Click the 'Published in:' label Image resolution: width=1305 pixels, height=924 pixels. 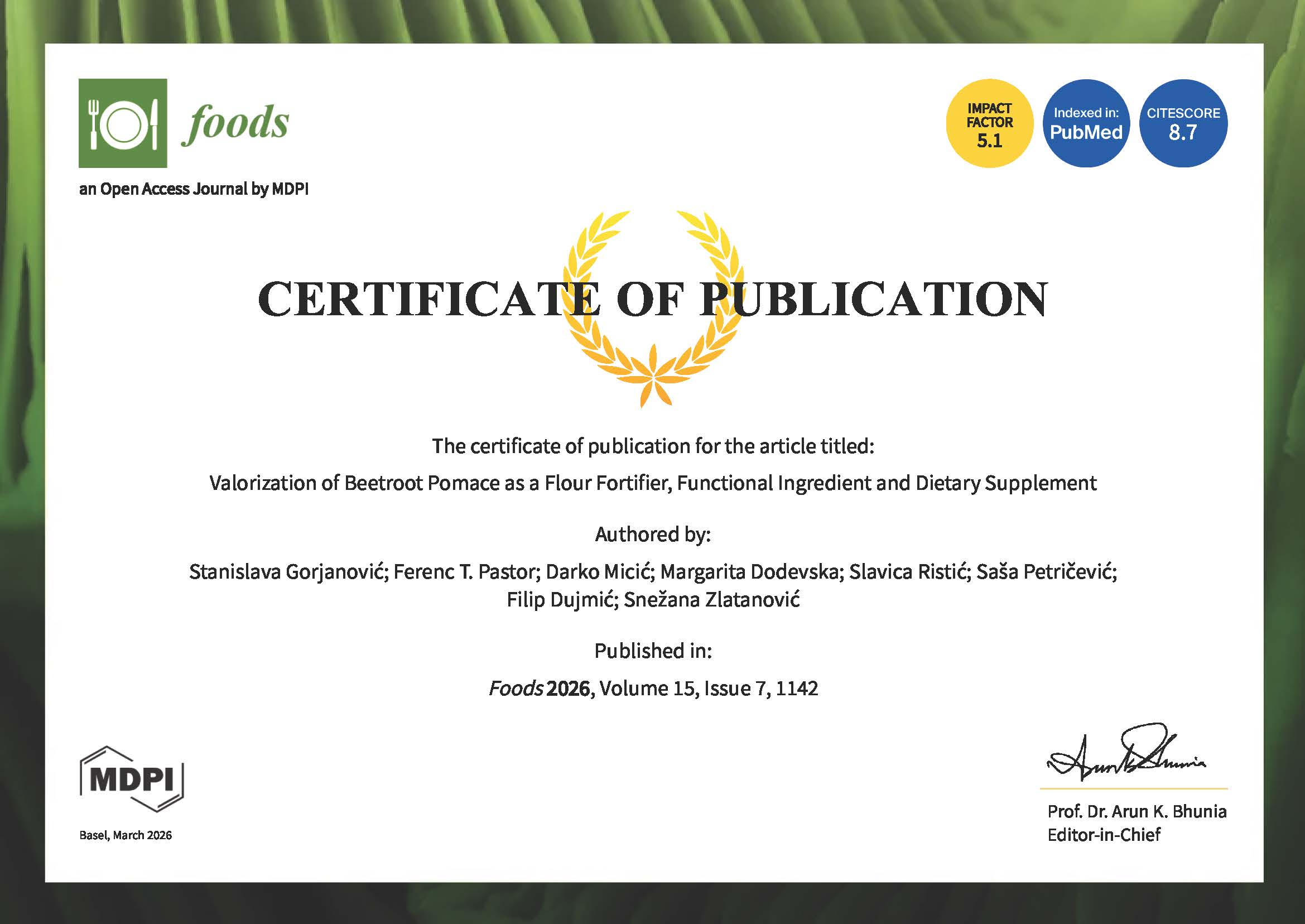pos(653,651)
